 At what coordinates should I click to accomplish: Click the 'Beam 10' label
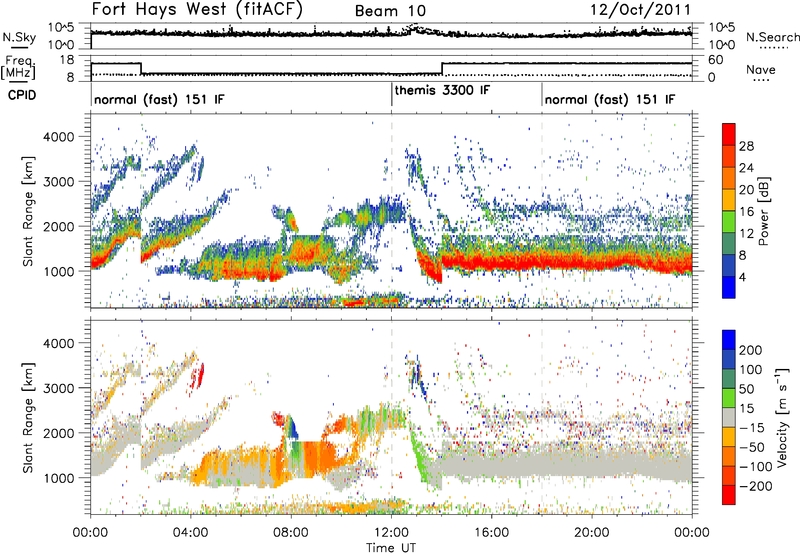(x=390, y=11)
